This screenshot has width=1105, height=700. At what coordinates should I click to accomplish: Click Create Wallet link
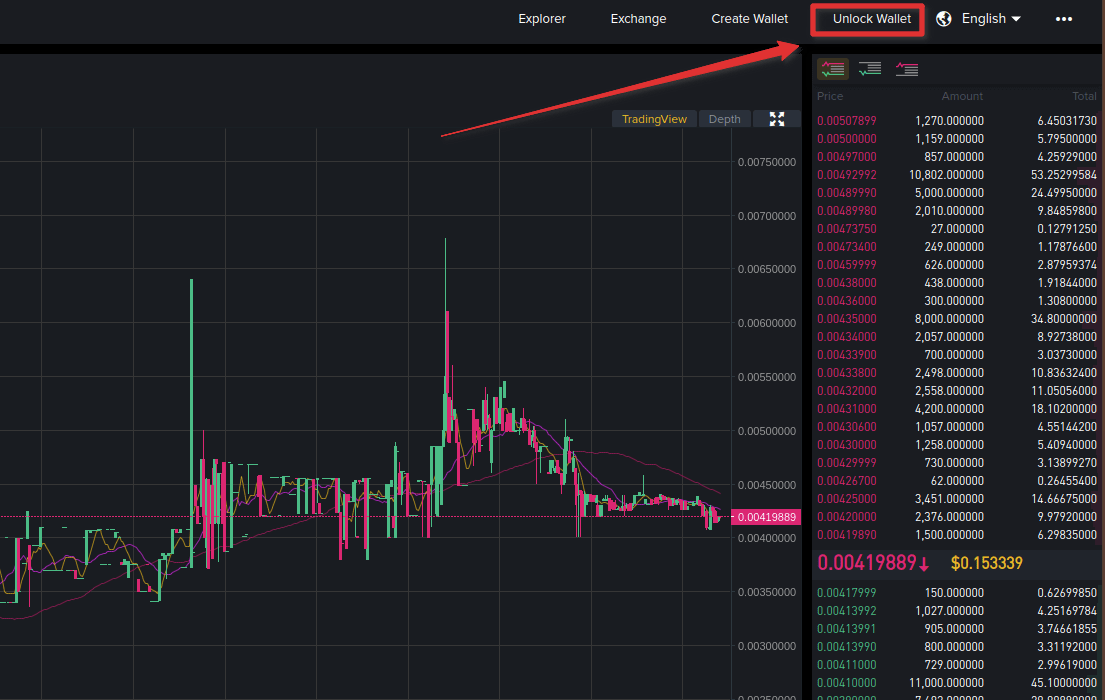pyautogui.click(x=750, y=19)
